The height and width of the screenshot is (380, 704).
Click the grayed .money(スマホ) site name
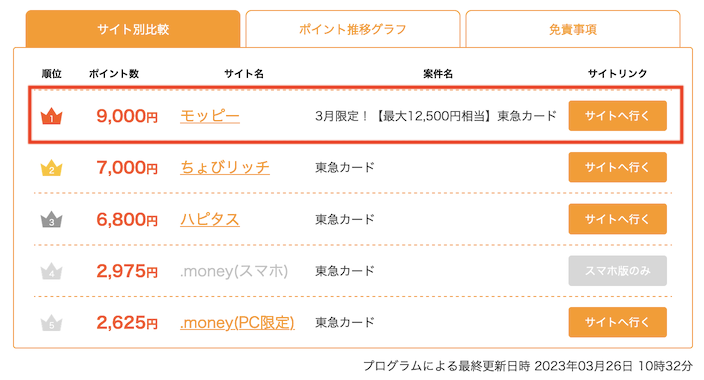(x=234, y=271)
